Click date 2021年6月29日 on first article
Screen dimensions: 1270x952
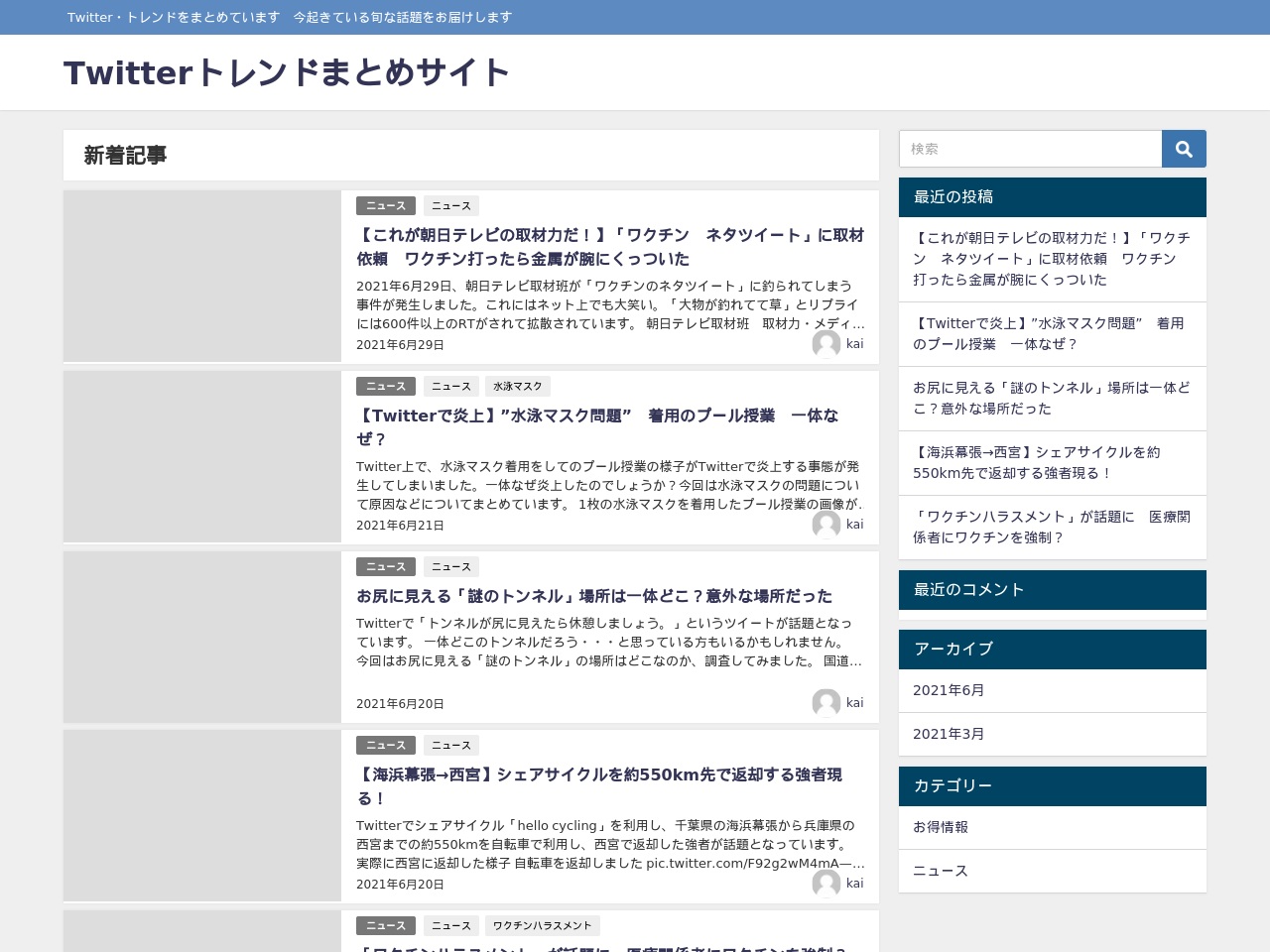coord(401,345)
